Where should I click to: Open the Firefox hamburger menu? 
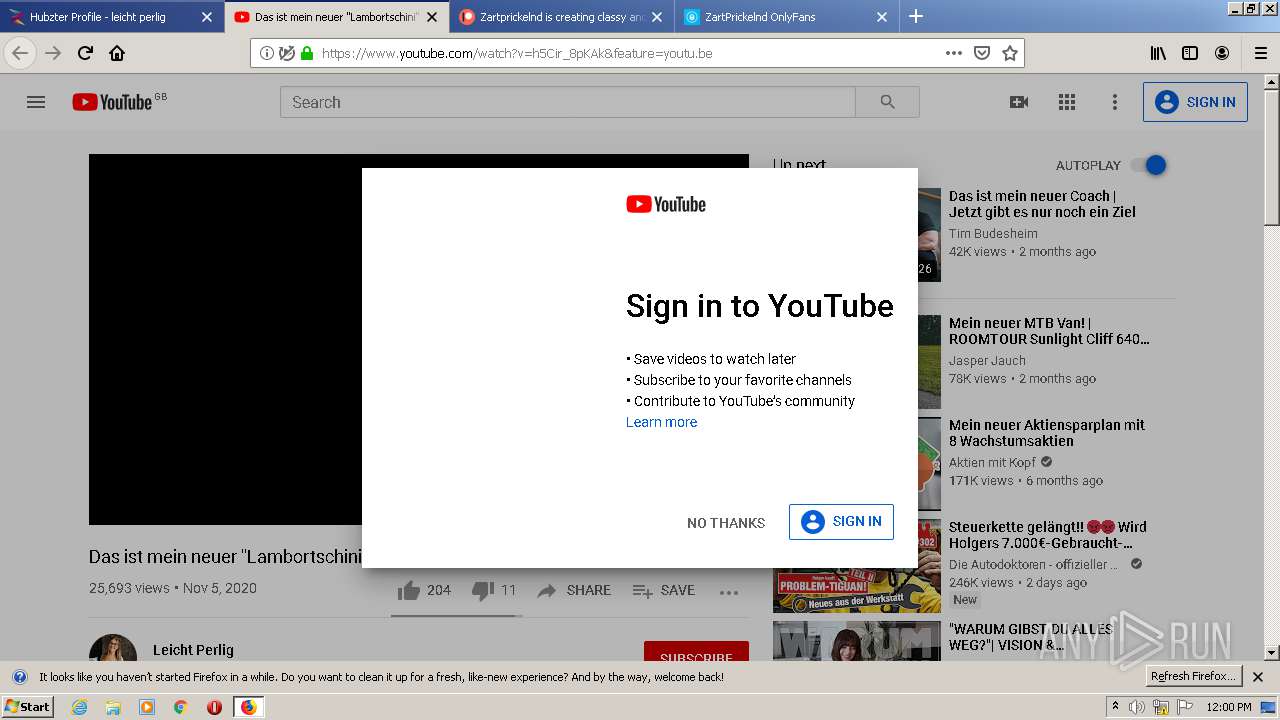1260,53
